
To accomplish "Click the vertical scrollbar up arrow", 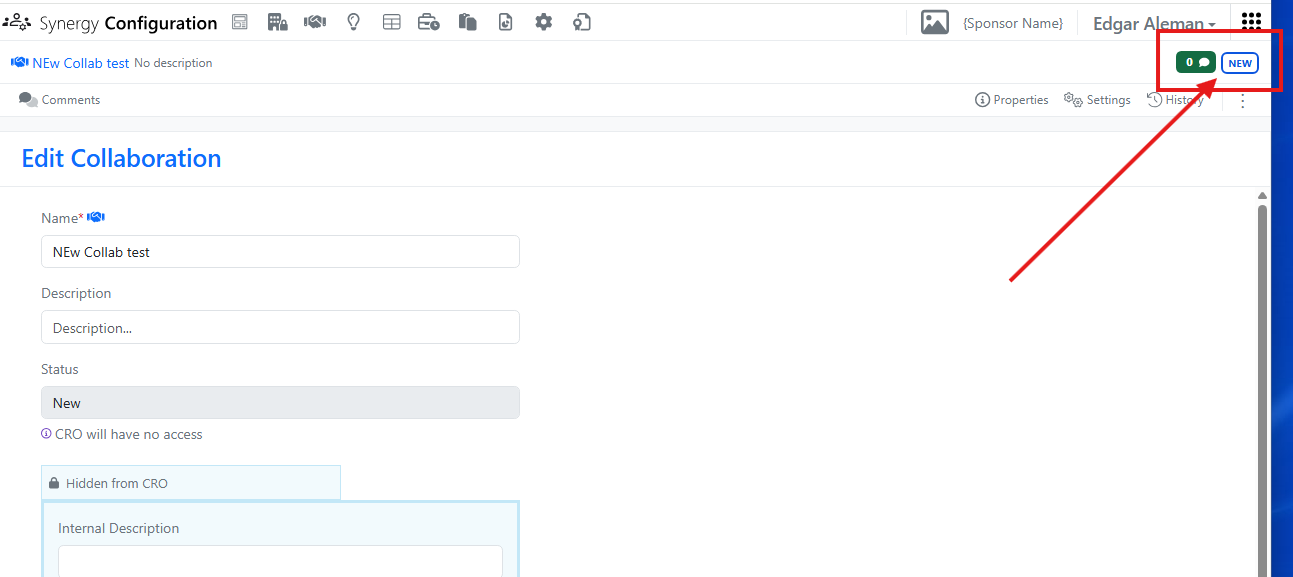I will [x=1262, y=196].
